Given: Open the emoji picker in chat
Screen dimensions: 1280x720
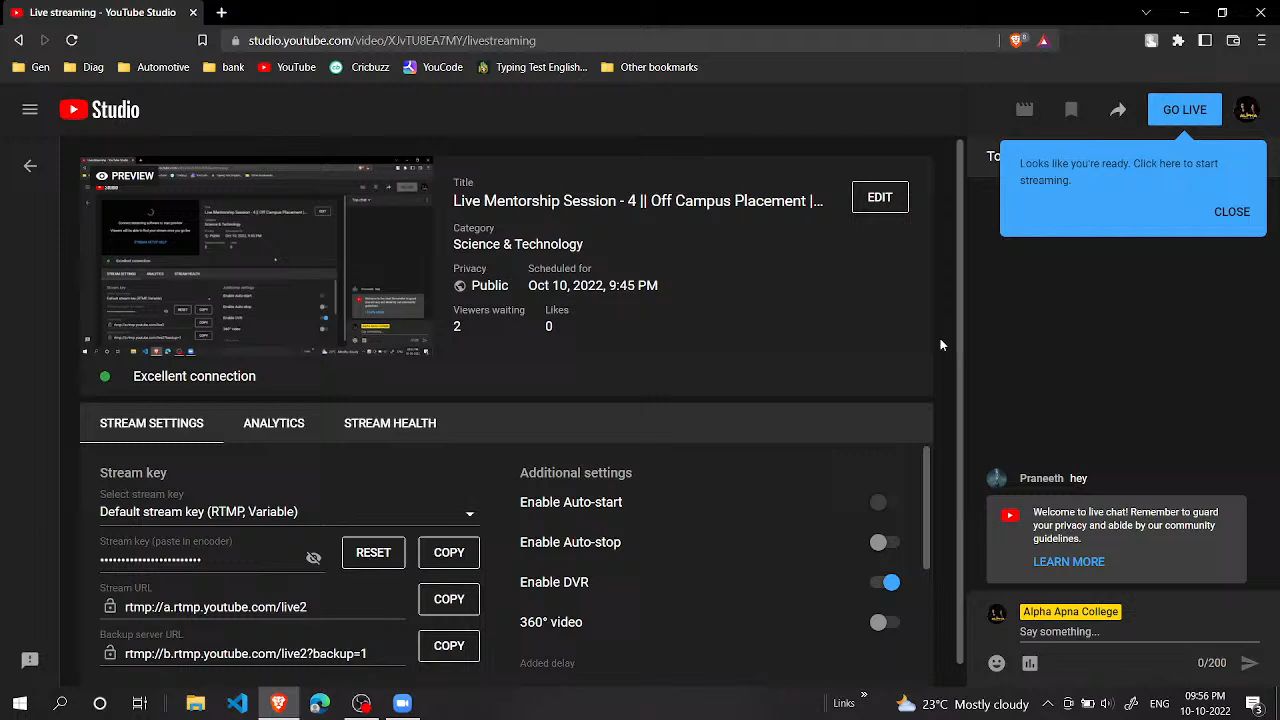Looking at the screenshot, I should tap(996, 663).
